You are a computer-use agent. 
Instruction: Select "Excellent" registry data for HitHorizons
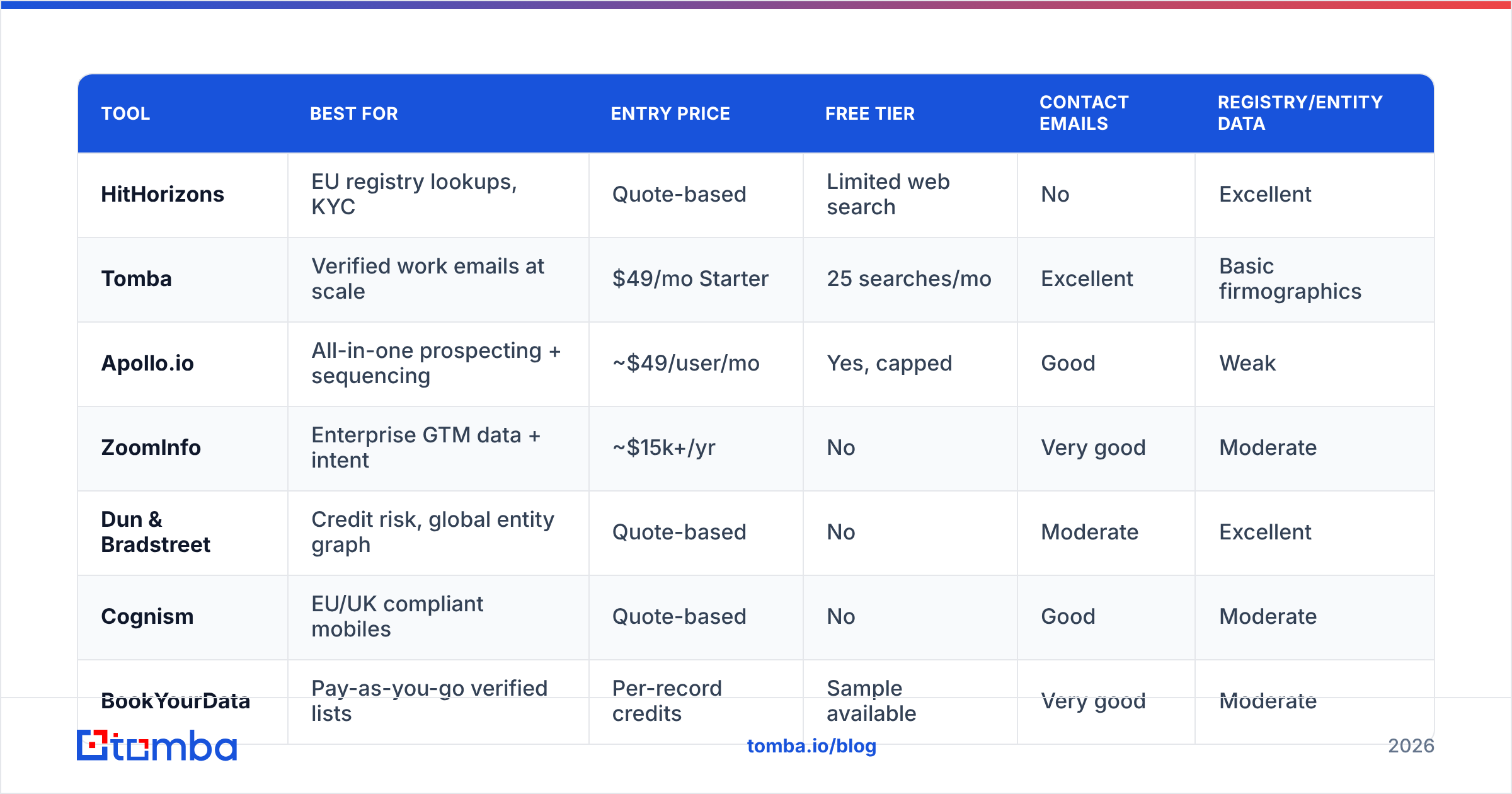[1265, 194]
